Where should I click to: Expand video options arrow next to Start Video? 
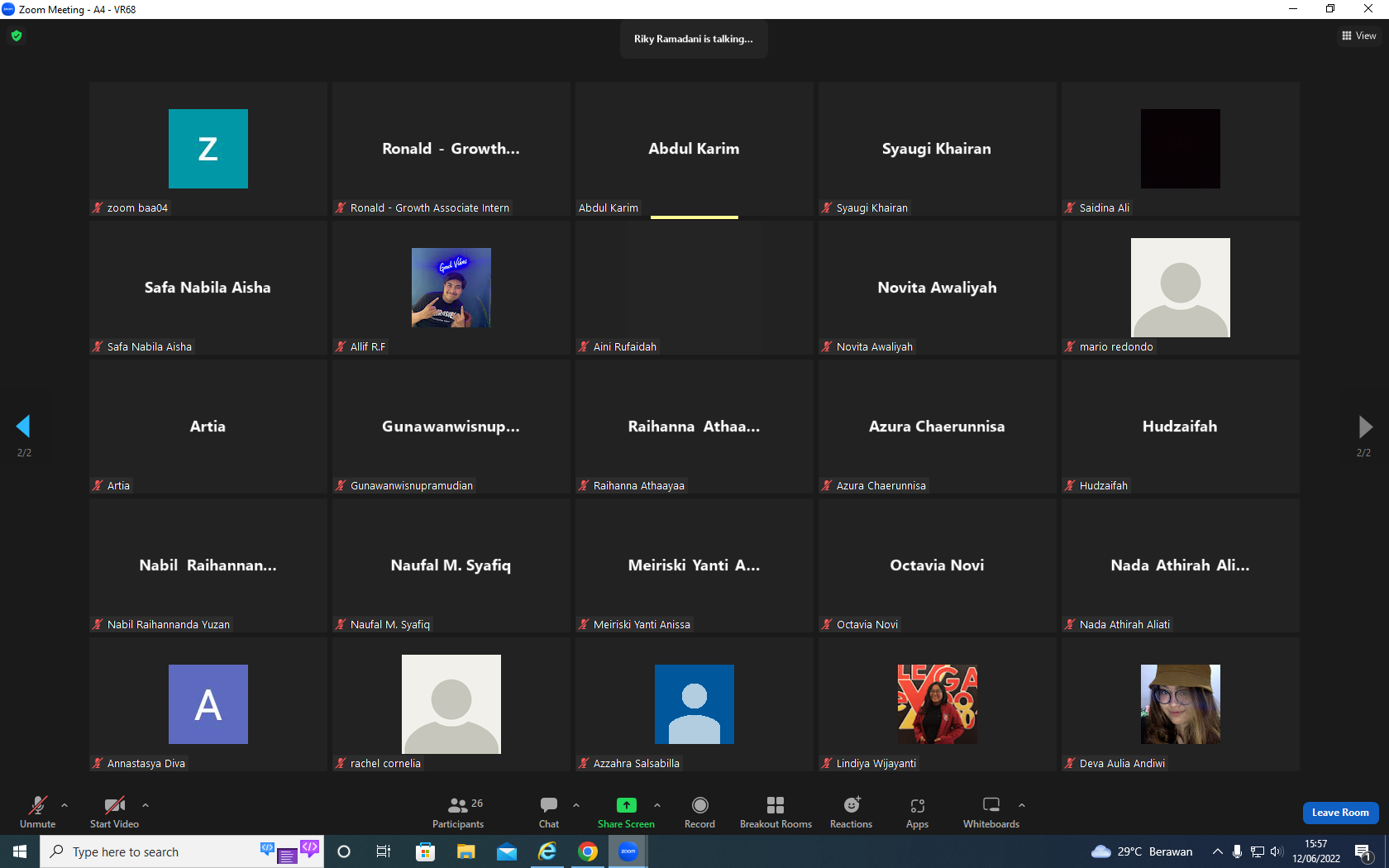point(146,805)
